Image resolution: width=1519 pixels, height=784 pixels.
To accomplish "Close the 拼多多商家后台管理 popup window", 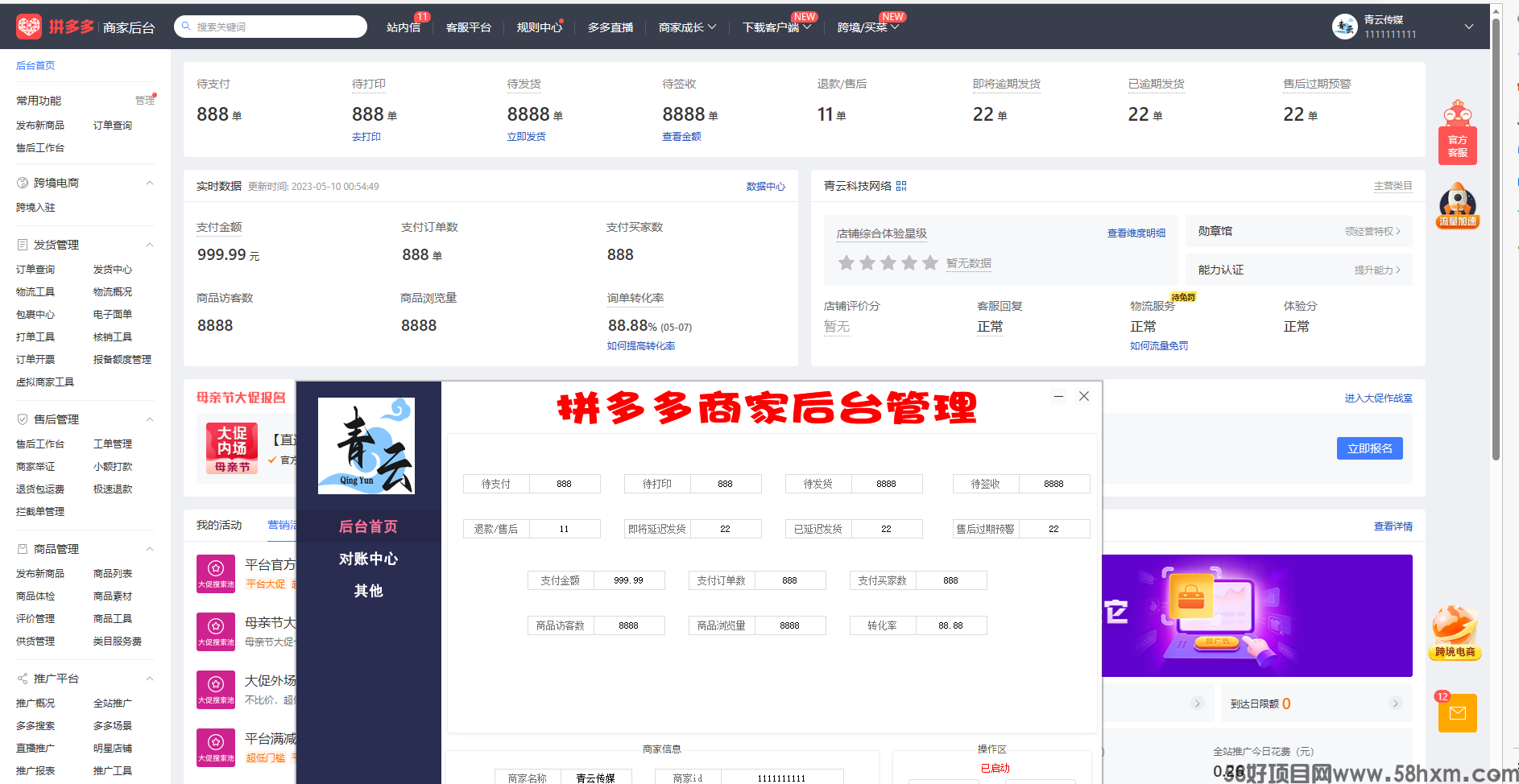I will (x=1084, y=396).
